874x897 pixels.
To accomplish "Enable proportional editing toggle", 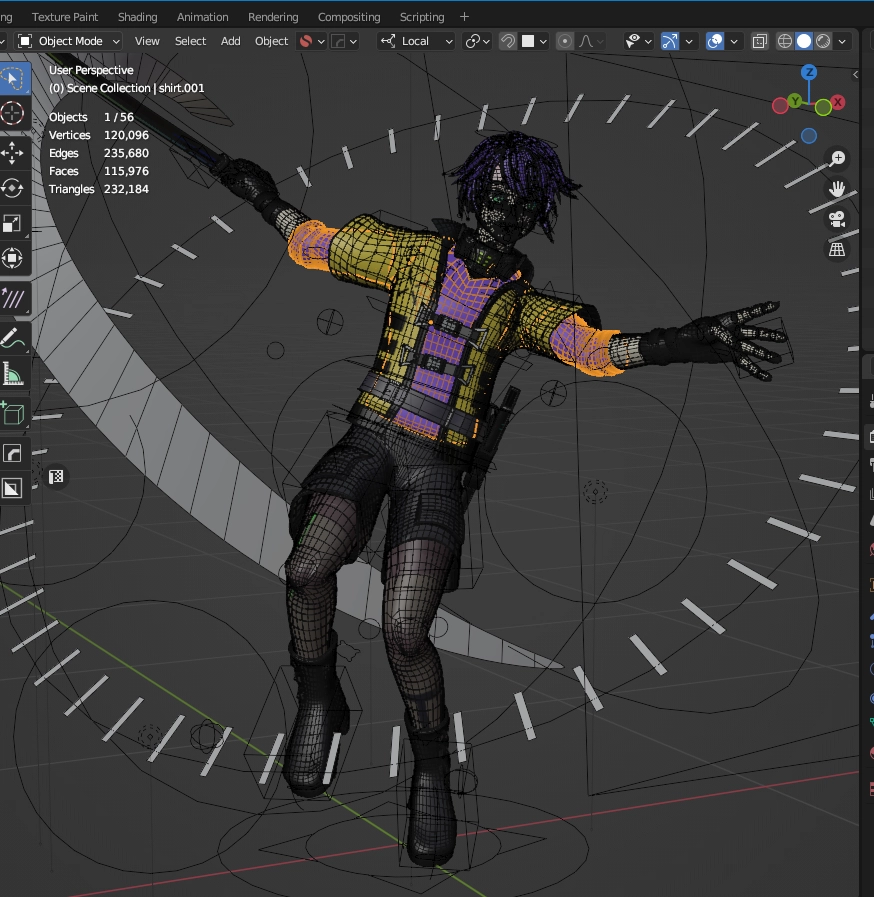I will [x=565, y=41].
